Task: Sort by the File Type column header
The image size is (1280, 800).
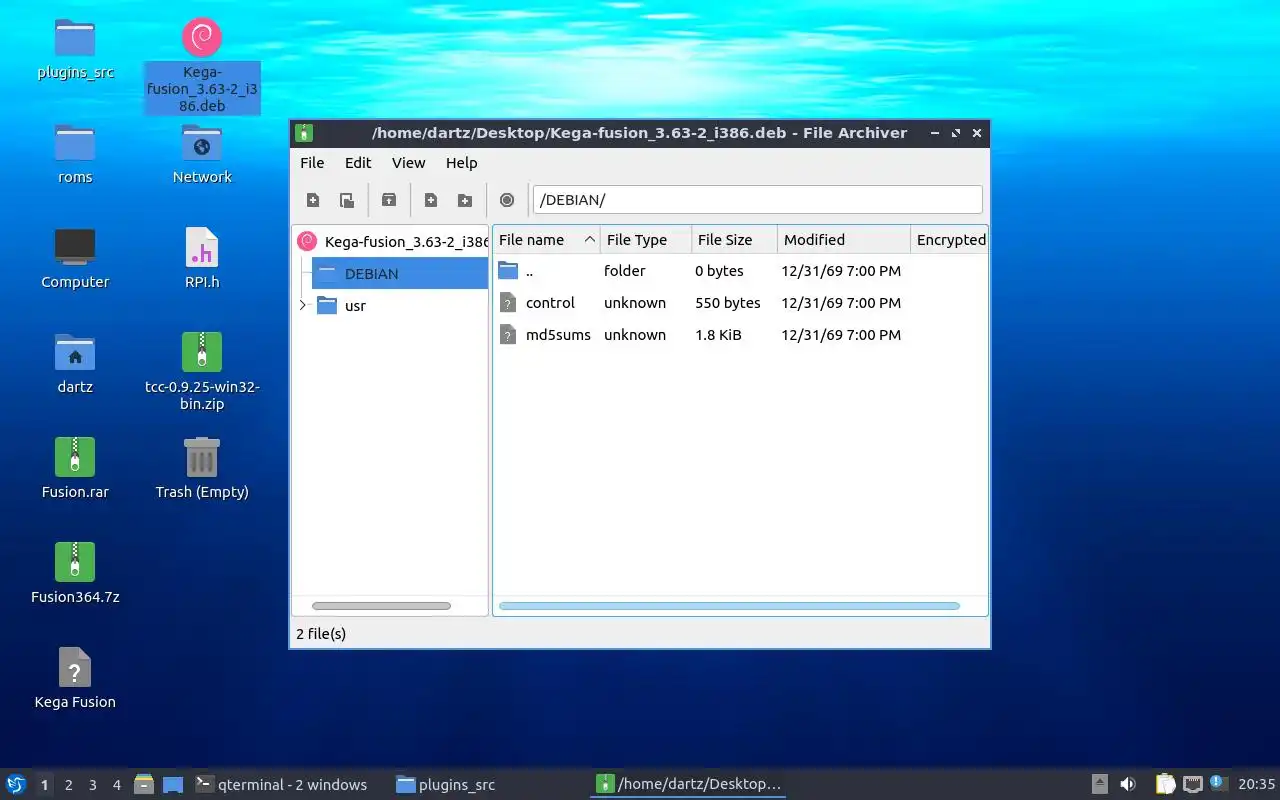Action: 646,240
